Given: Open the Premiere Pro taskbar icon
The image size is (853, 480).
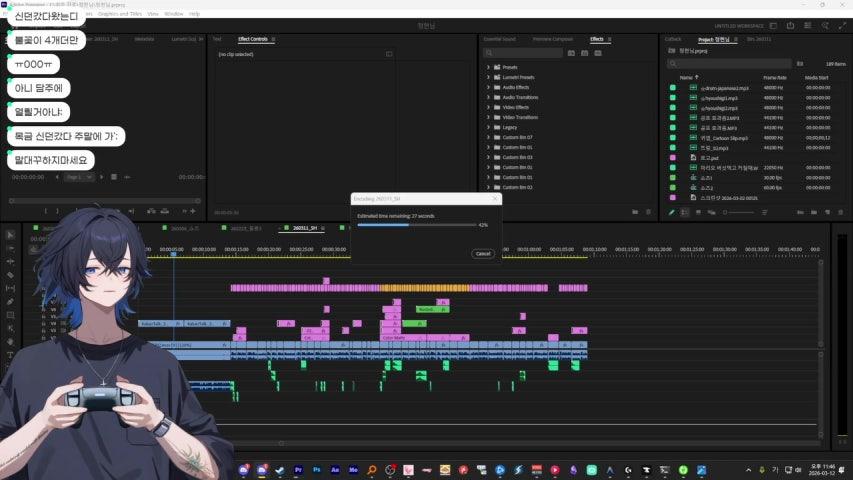Looking at the screenshot, I should [x=298, y=470].
